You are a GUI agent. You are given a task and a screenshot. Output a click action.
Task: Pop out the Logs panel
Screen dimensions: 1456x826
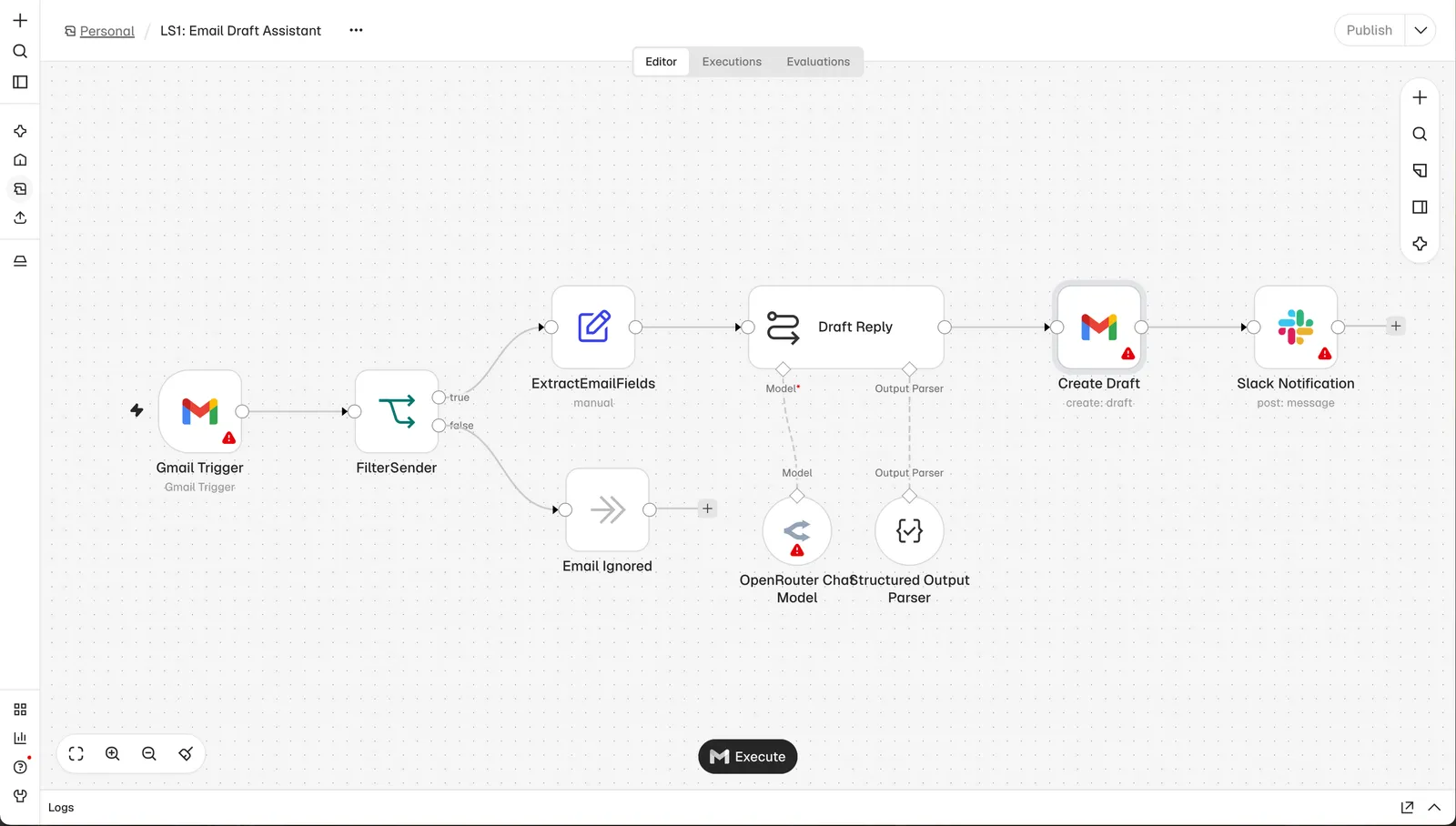[x=1407, y=807]
